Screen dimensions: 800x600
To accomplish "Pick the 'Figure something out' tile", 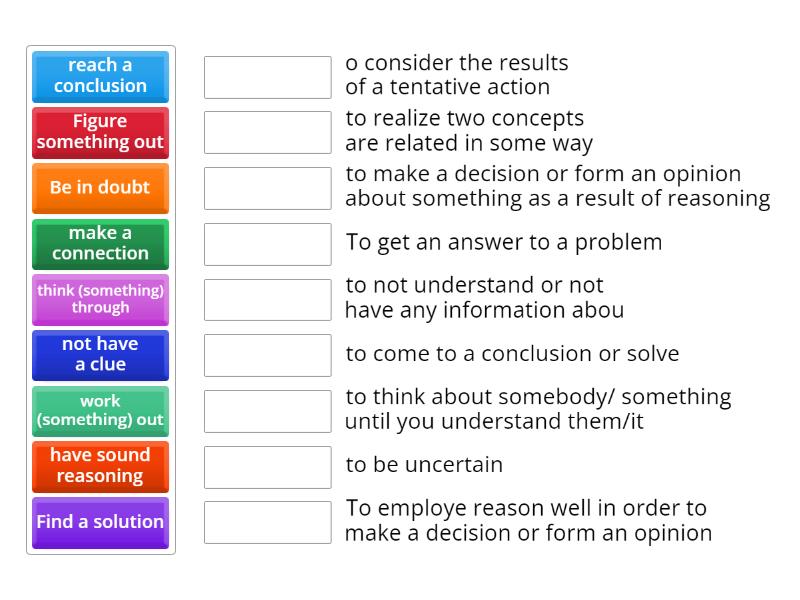I will click(100, 132).
